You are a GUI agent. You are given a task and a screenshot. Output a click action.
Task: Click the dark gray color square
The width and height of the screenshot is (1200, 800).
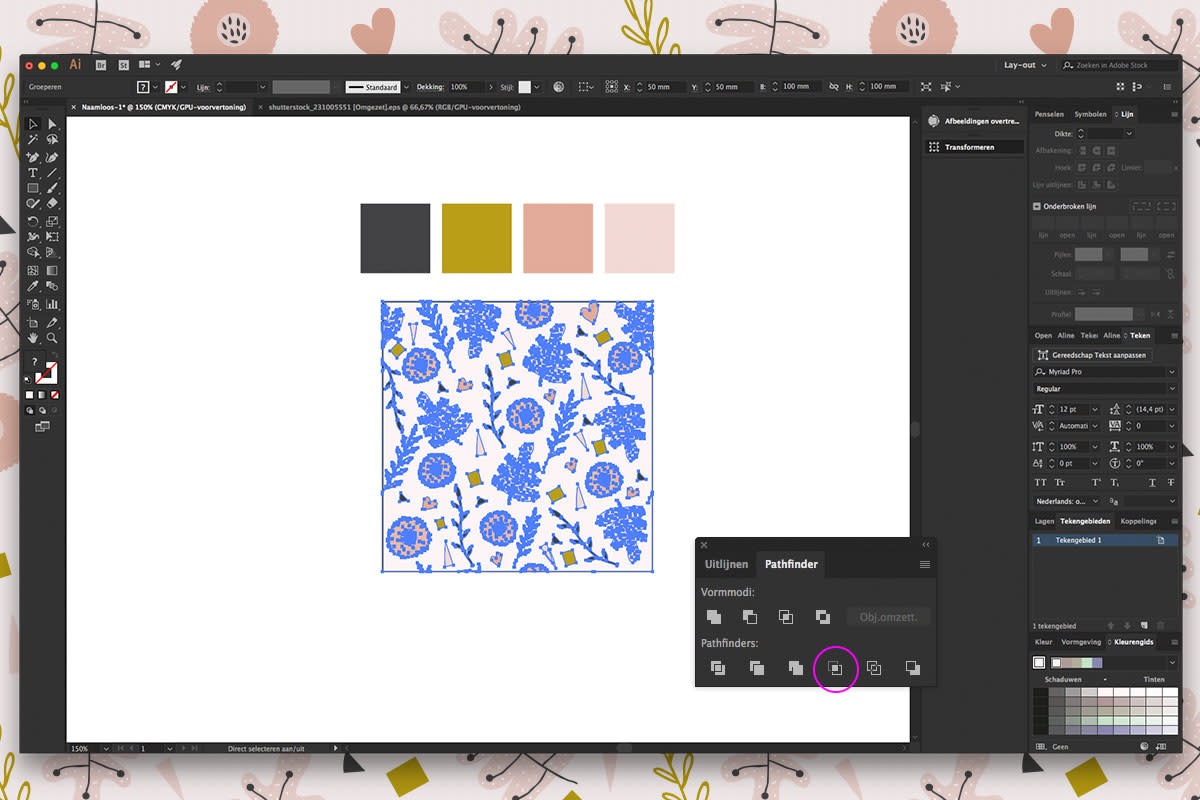[x=395, y=238]
